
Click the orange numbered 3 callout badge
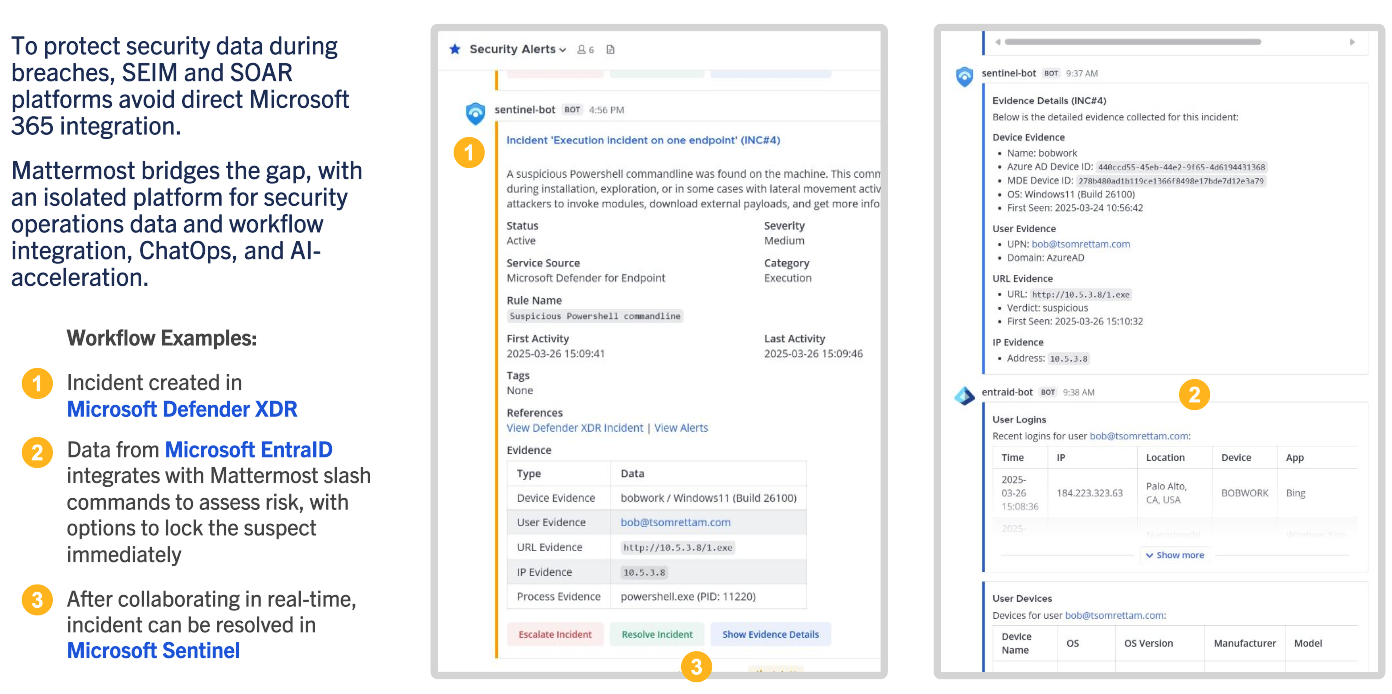coord(697,668)
